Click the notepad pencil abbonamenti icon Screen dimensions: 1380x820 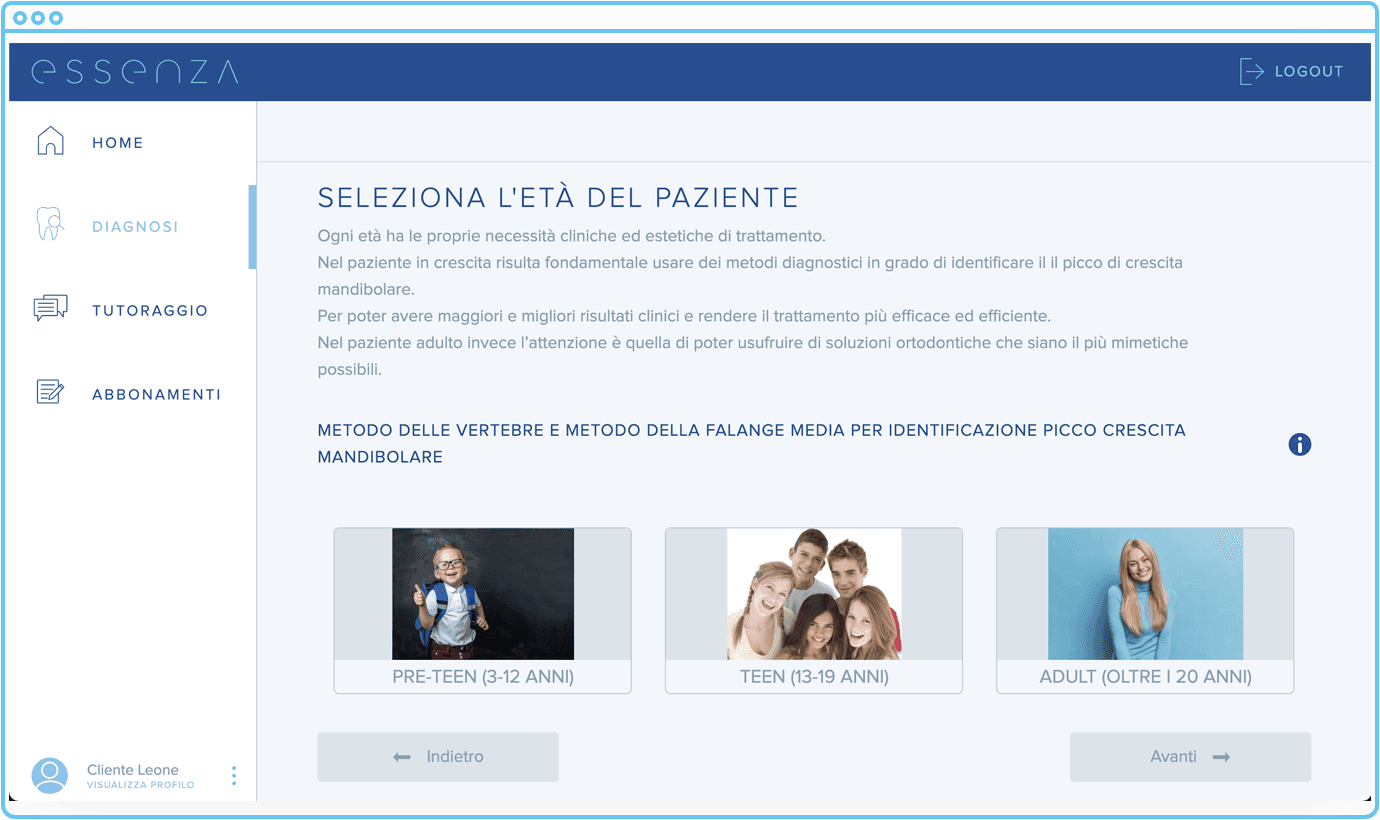pos(50,392)
